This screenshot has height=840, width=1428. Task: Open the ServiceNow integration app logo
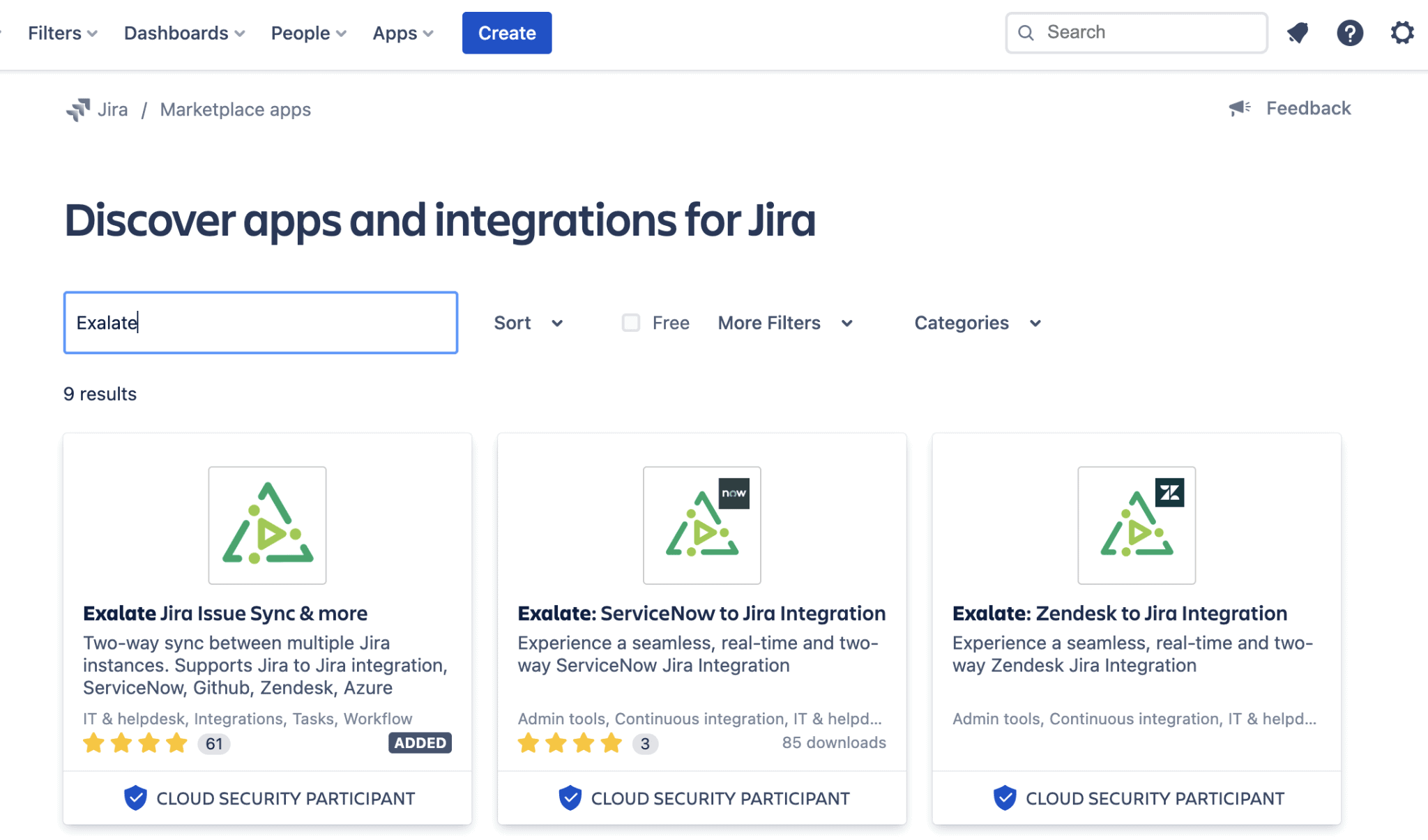click(701, 525)
